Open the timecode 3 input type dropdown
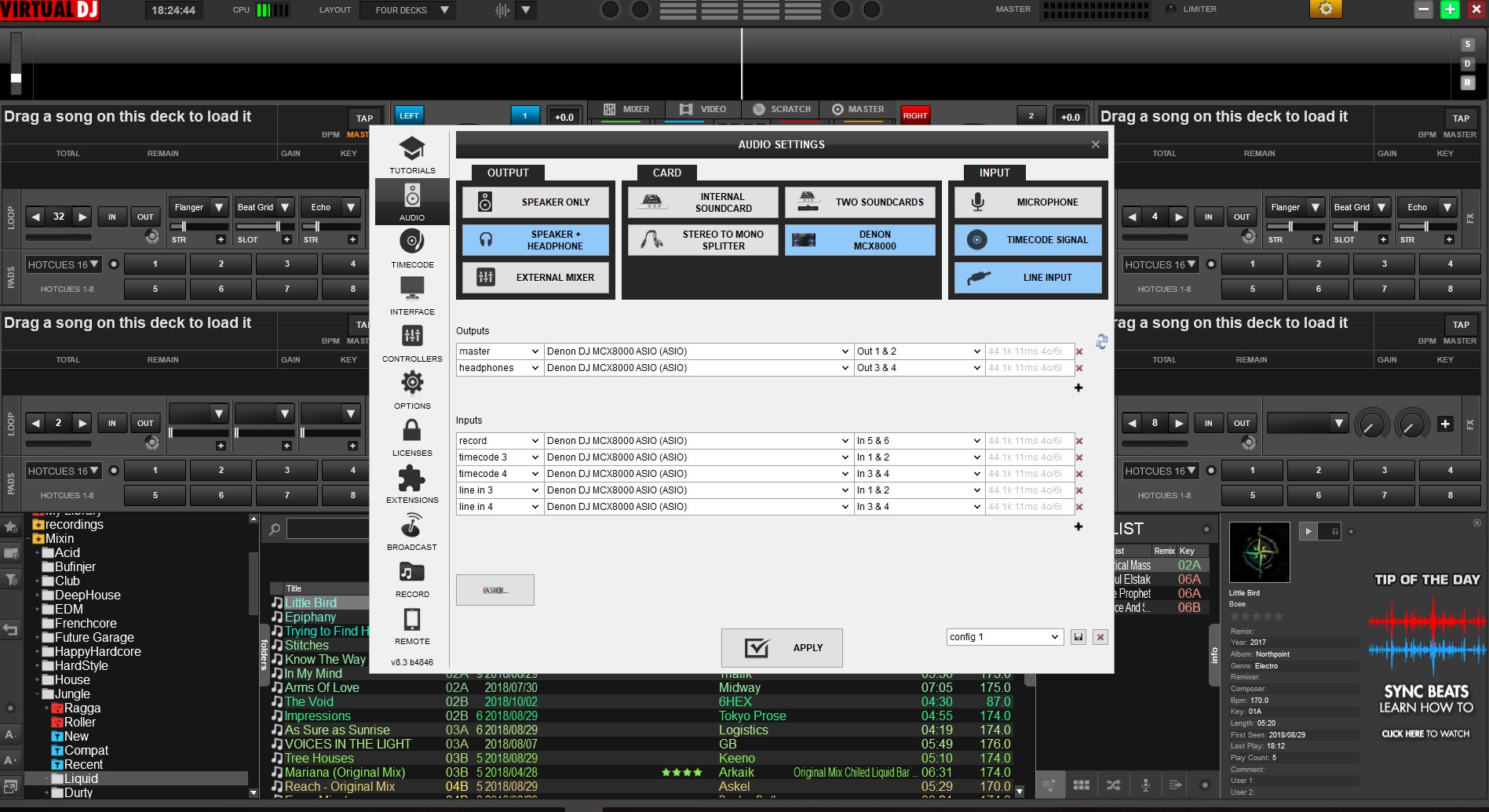 point(499,457)
